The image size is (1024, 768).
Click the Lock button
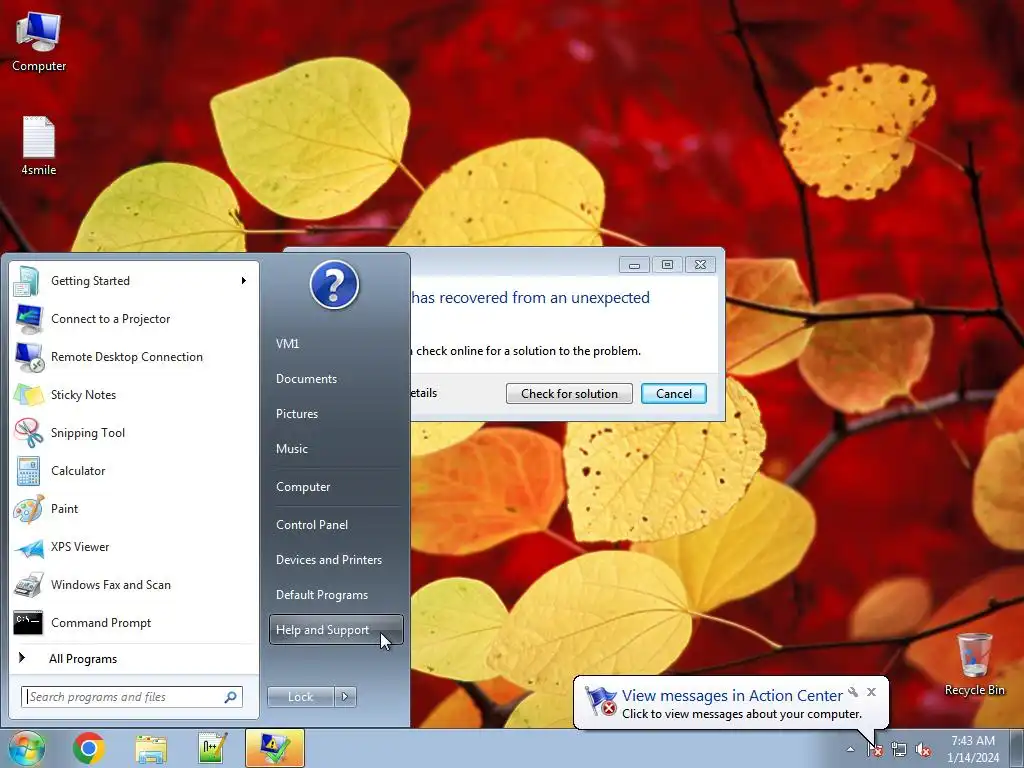300,697
